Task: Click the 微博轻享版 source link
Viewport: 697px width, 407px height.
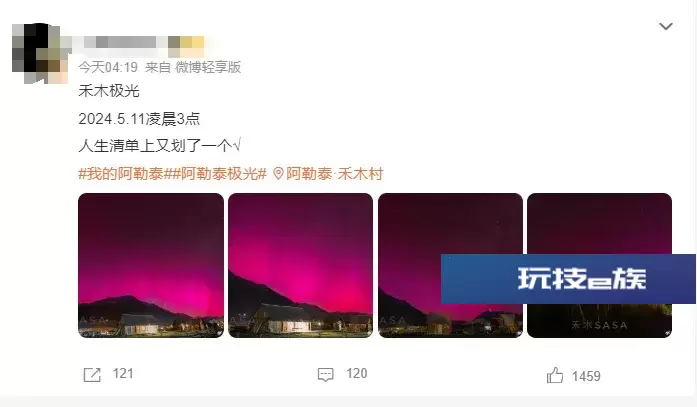Action: pos(208,67)
